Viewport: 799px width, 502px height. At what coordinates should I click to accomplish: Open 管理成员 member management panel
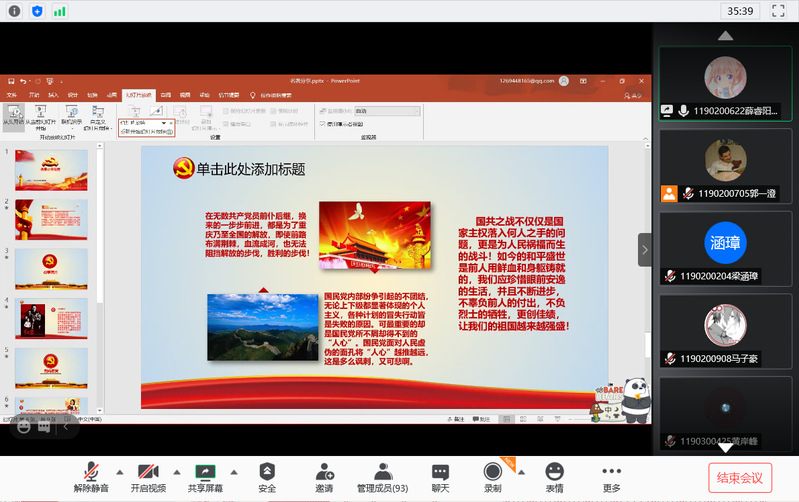pyautogui.click(x=381, y=471)
